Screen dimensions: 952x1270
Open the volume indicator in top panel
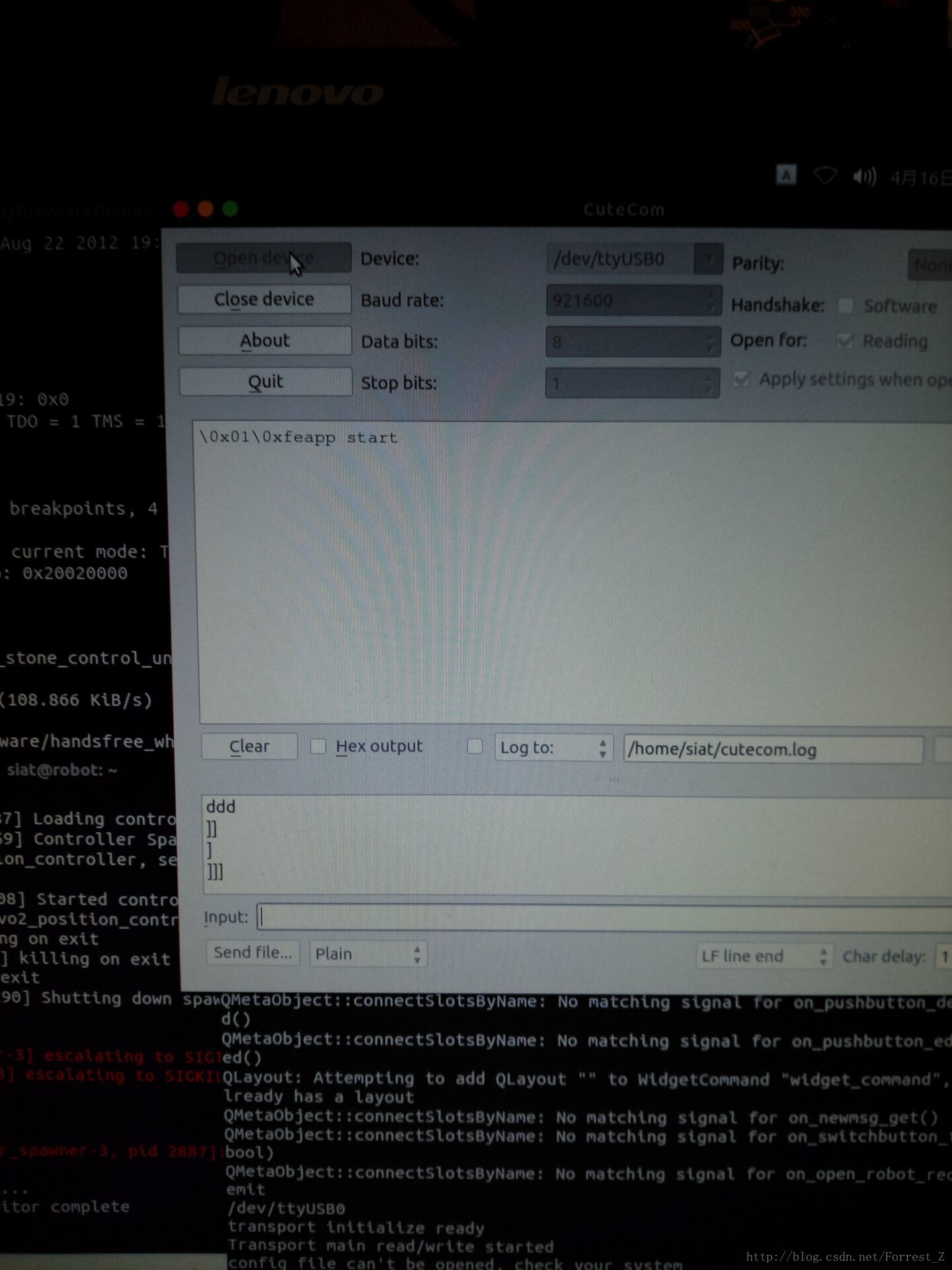863,177
